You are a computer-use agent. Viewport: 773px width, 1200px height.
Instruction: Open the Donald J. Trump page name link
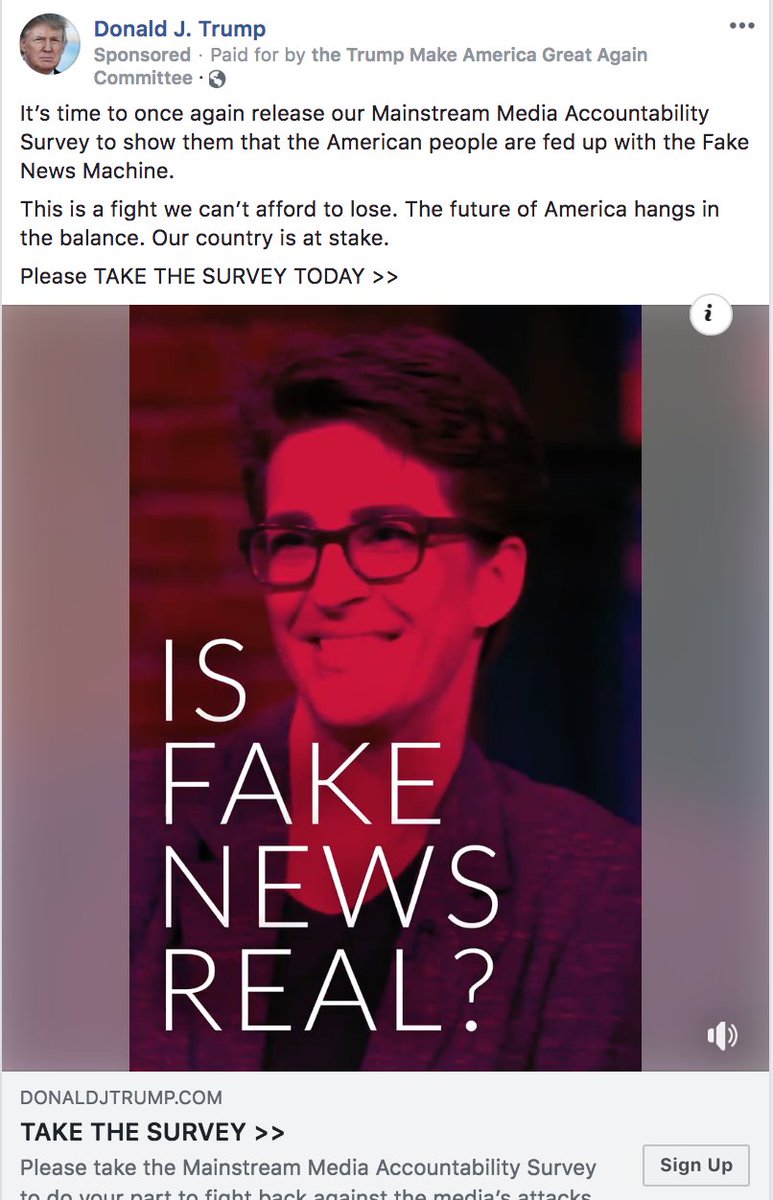(x=180, y=29)
